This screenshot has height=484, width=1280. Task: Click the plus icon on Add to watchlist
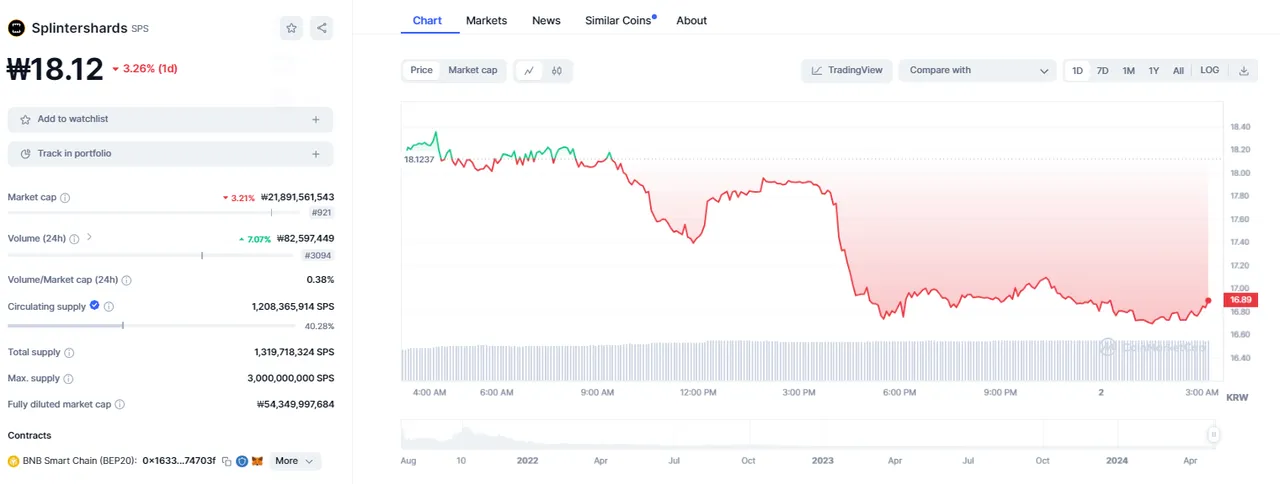[x=316, y=120]
